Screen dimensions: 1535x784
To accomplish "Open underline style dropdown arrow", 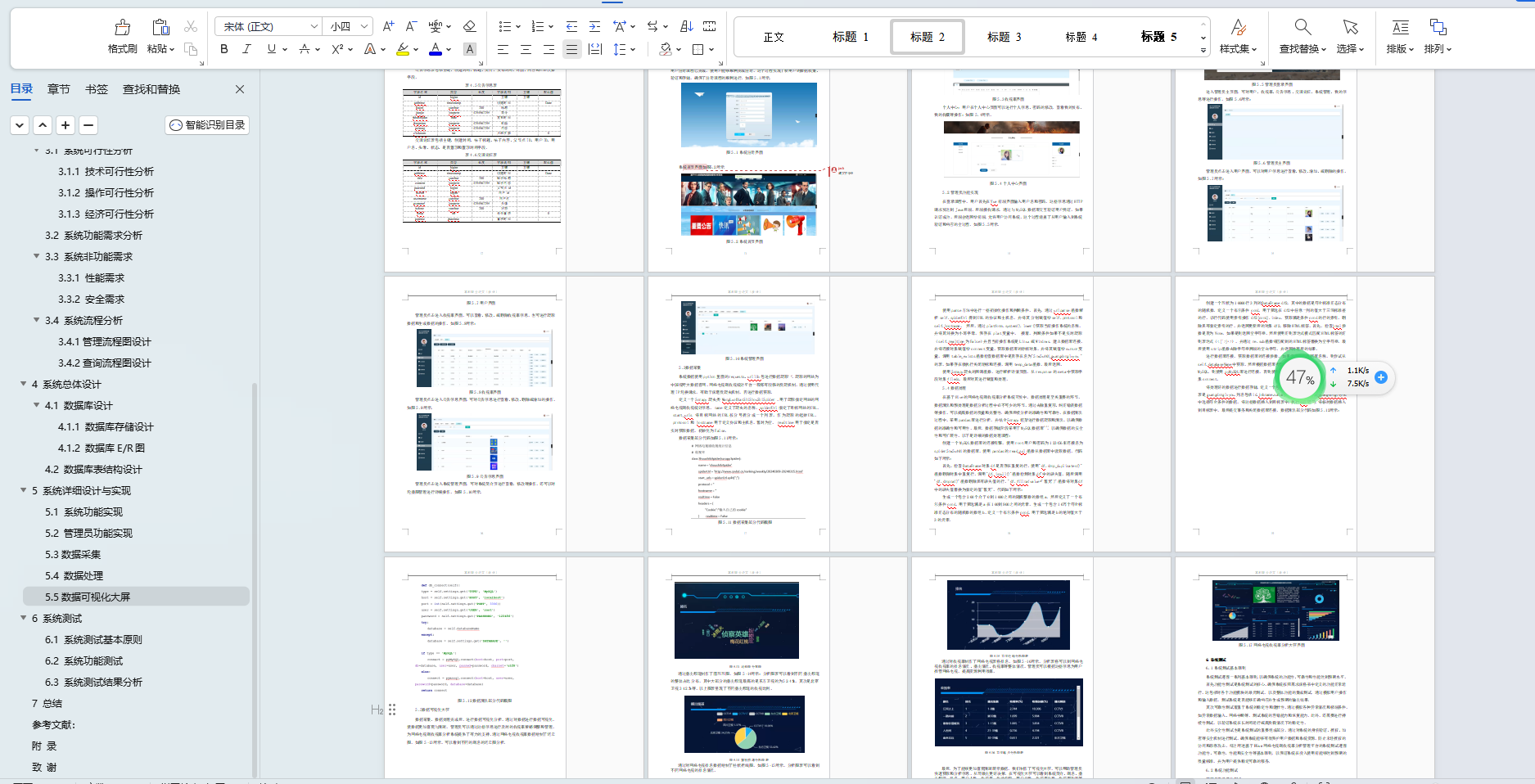I will coord(285,49).
